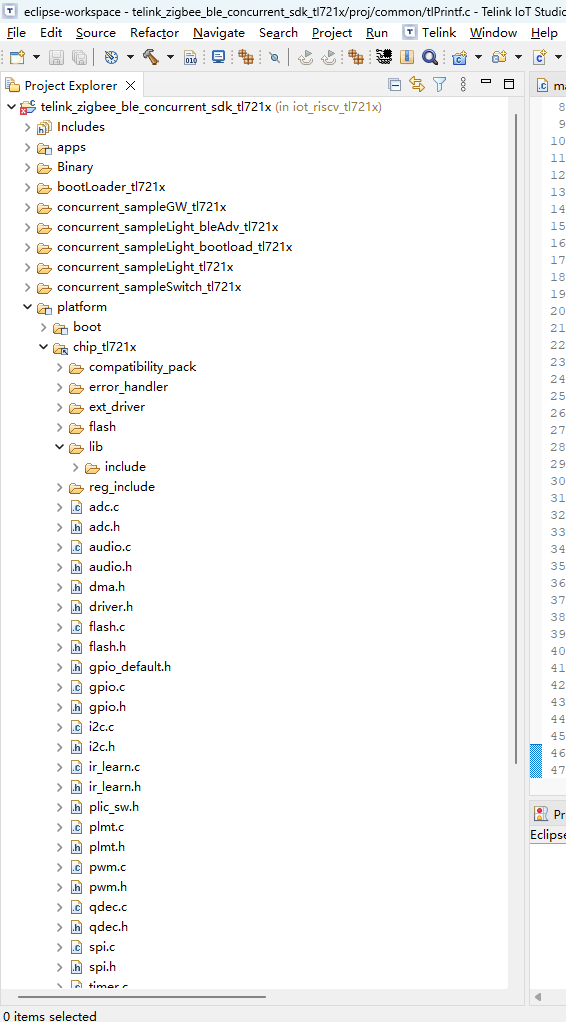The width and height of the screenshot is (566, 1022).
Task: Toggle Link with Editor in Project Explorer
Action: pos(417,85)
